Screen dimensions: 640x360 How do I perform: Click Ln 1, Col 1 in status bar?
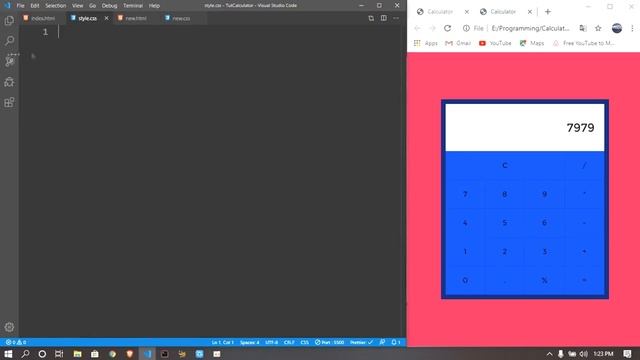click(223, 342)
